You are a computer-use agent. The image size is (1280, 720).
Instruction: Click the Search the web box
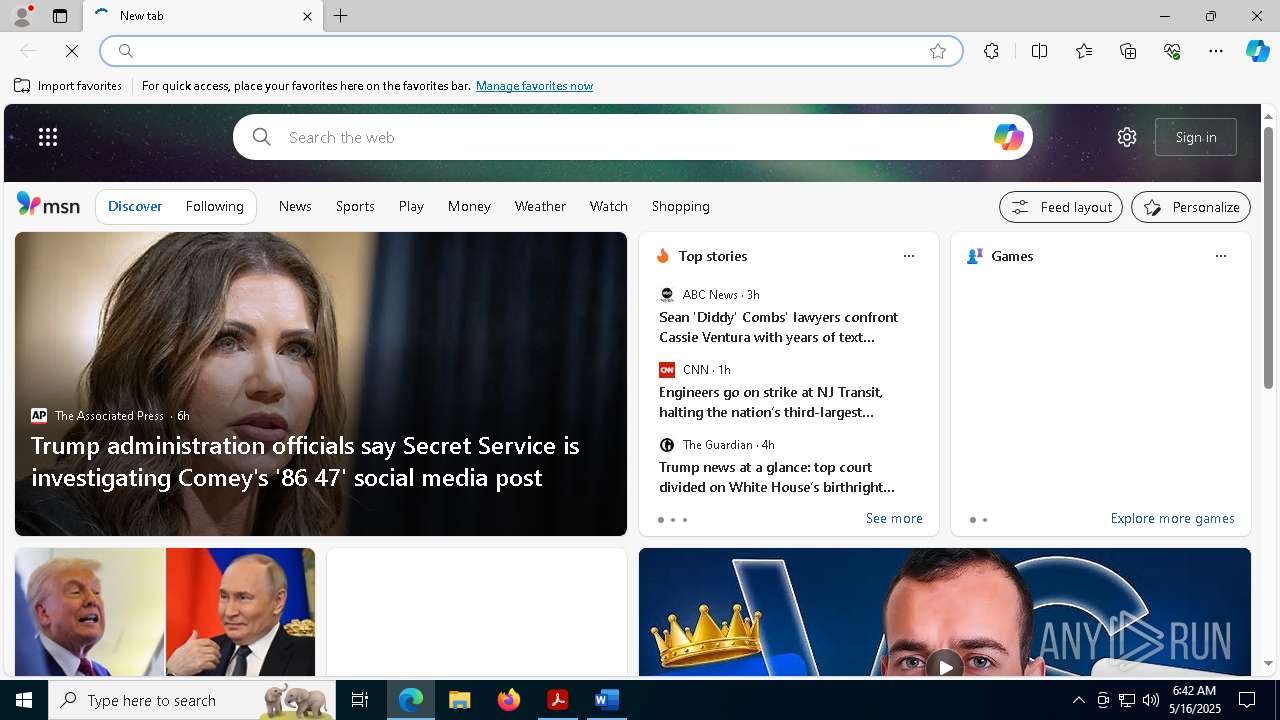tap(632, 137)
